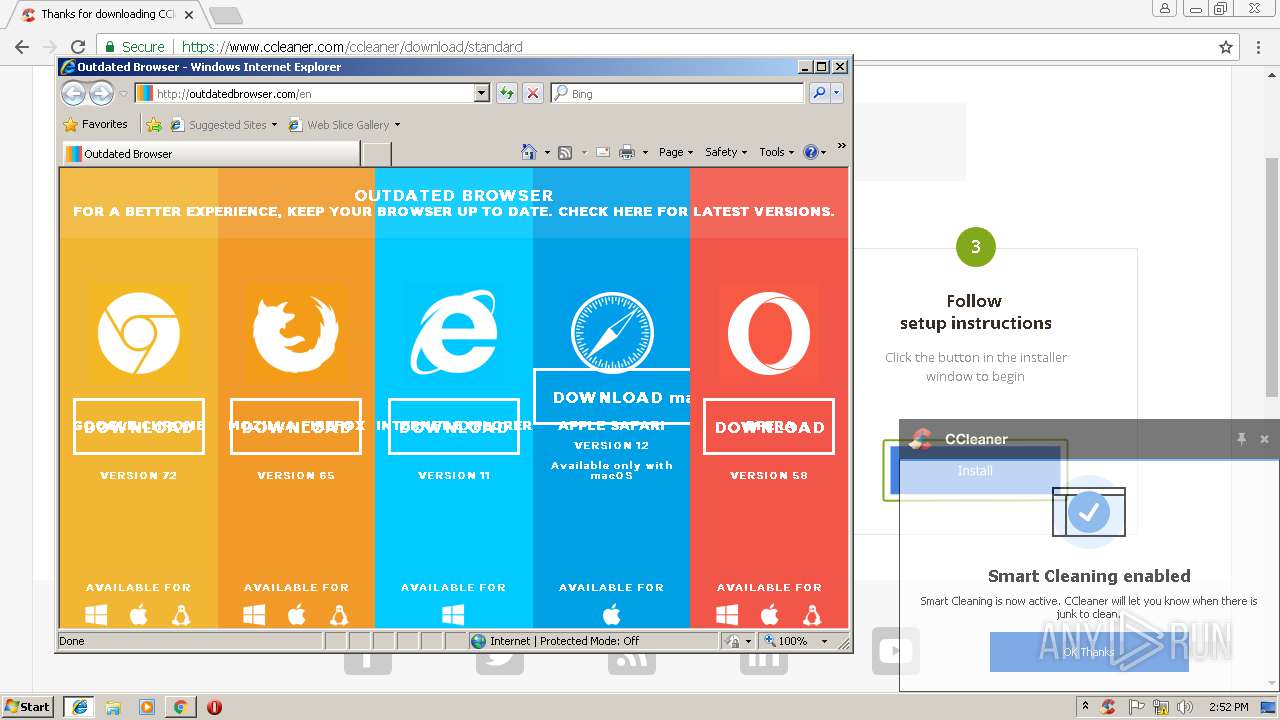Open the Tools menu in IE
1280x720 pixels.
(776, 152)
